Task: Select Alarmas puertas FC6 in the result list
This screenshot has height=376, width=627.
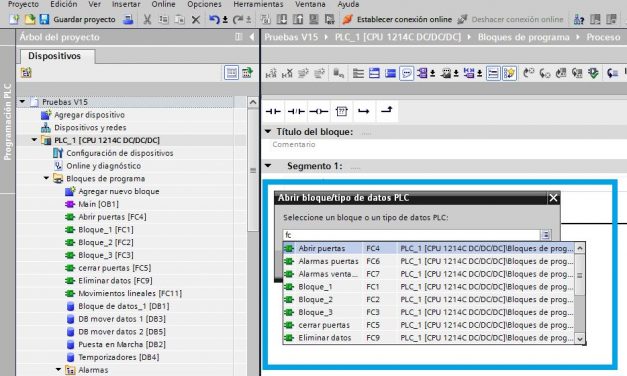Action: [428, 261]
